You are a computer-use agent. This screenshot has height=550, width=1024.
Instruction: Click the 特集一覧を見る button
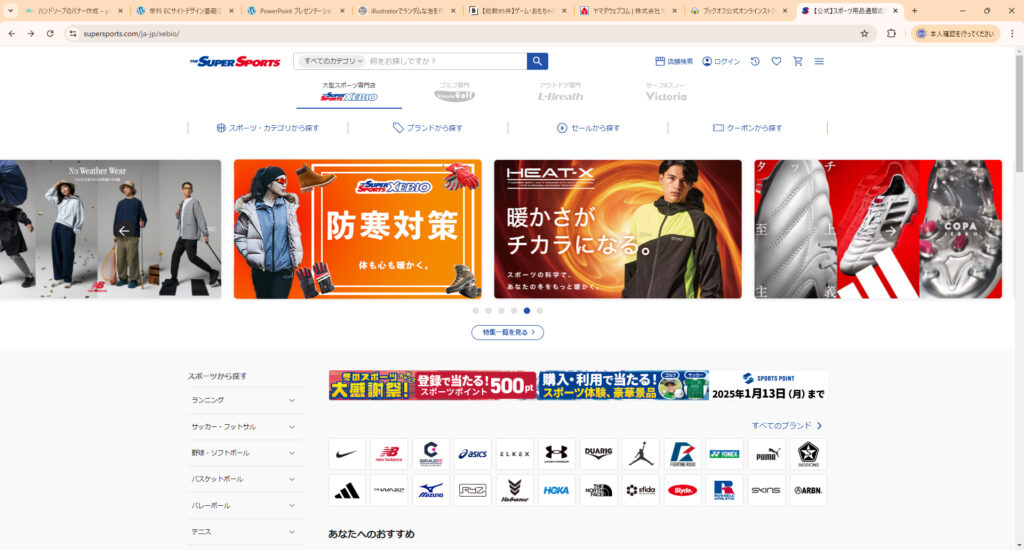pyautogui.click(x=507, y=332)
